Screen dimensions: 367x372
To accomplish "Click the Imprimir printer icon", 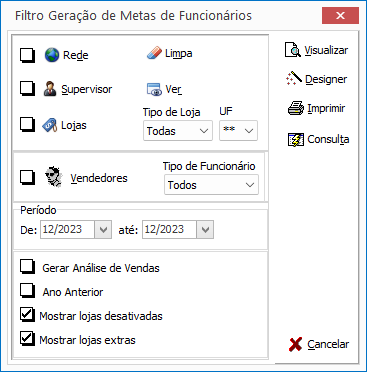I will 296,108.
